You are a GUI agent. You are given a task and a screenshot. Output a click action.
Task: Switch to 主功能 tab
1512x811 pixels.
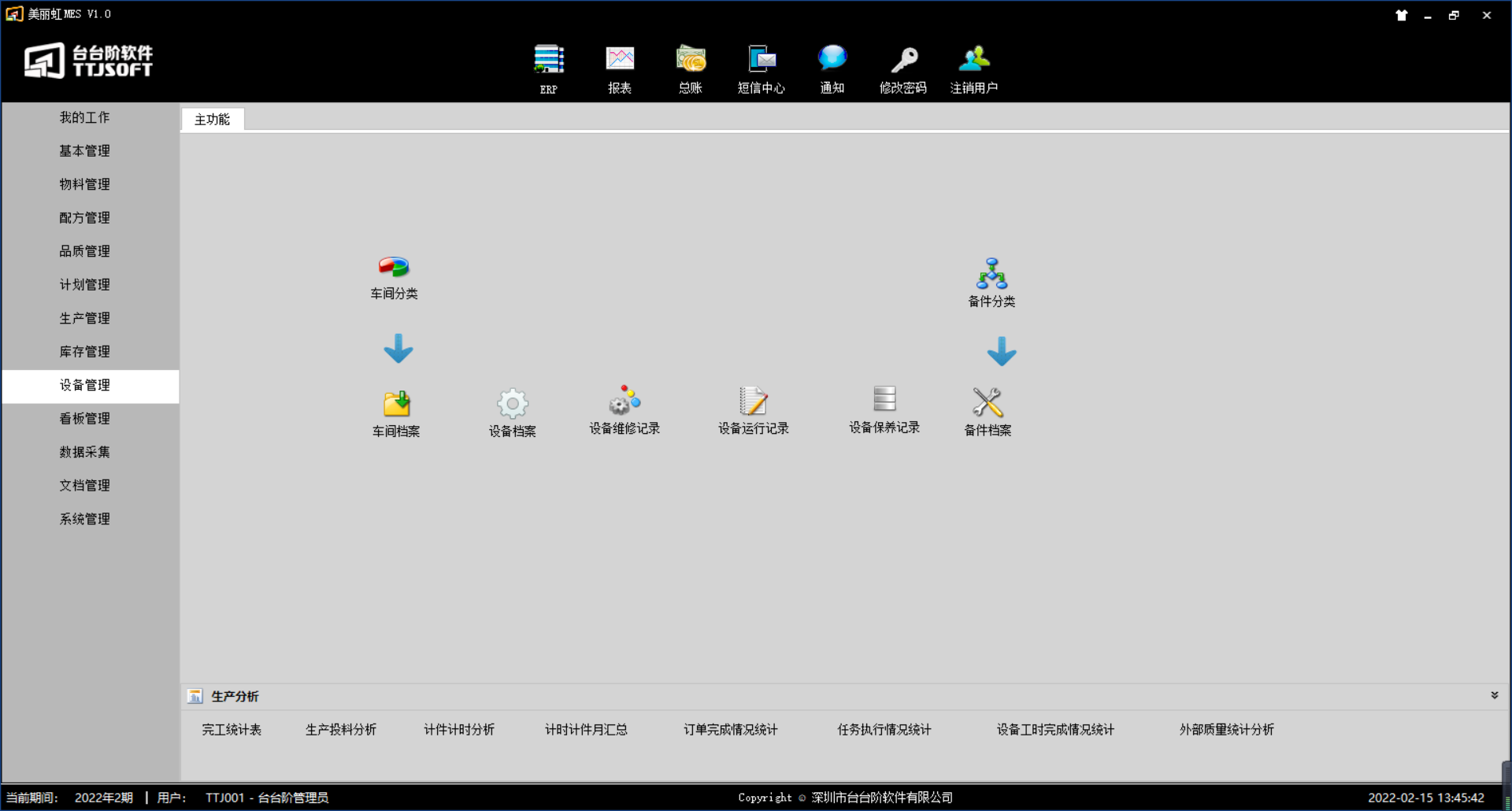pos(212,120)
